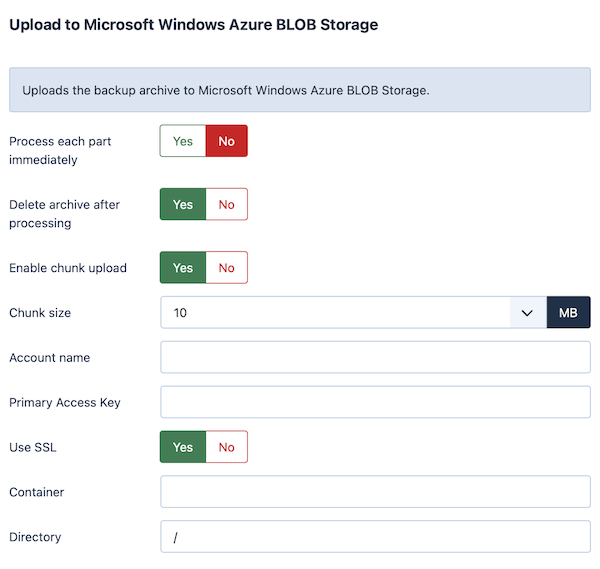Focus the Account name text field
600x569 pixels.
coord(375,357)
